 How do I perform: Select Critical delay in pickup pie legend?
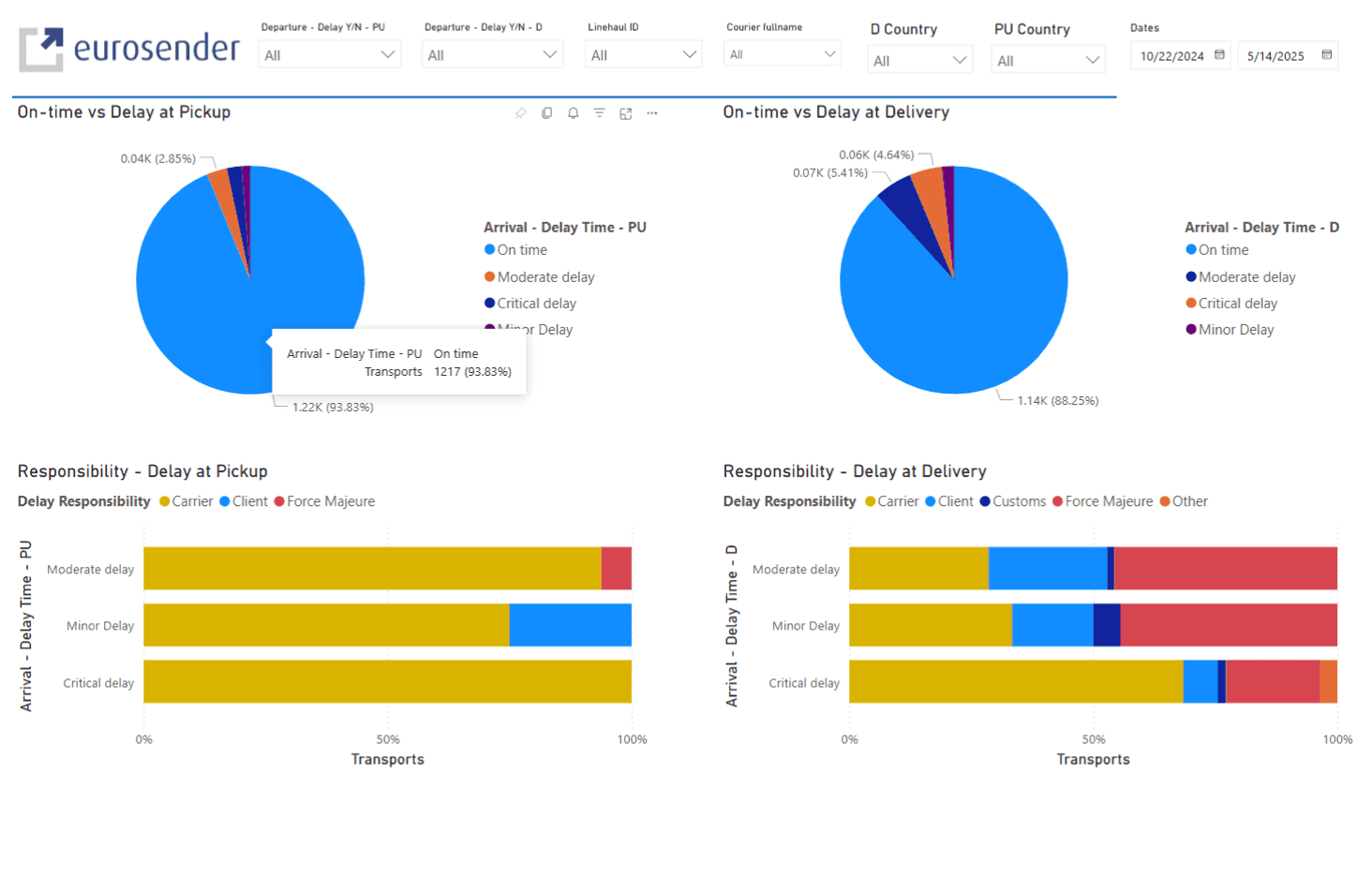click(530, 304)
